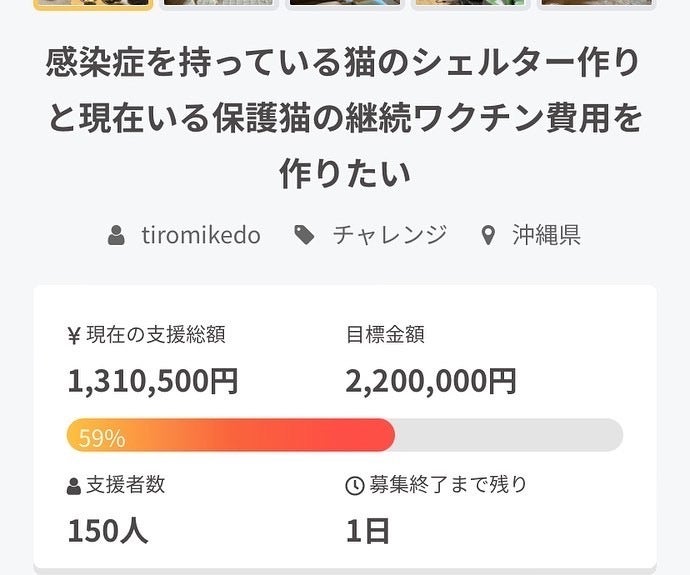Select the third photo thumbnail

[345, 4]
